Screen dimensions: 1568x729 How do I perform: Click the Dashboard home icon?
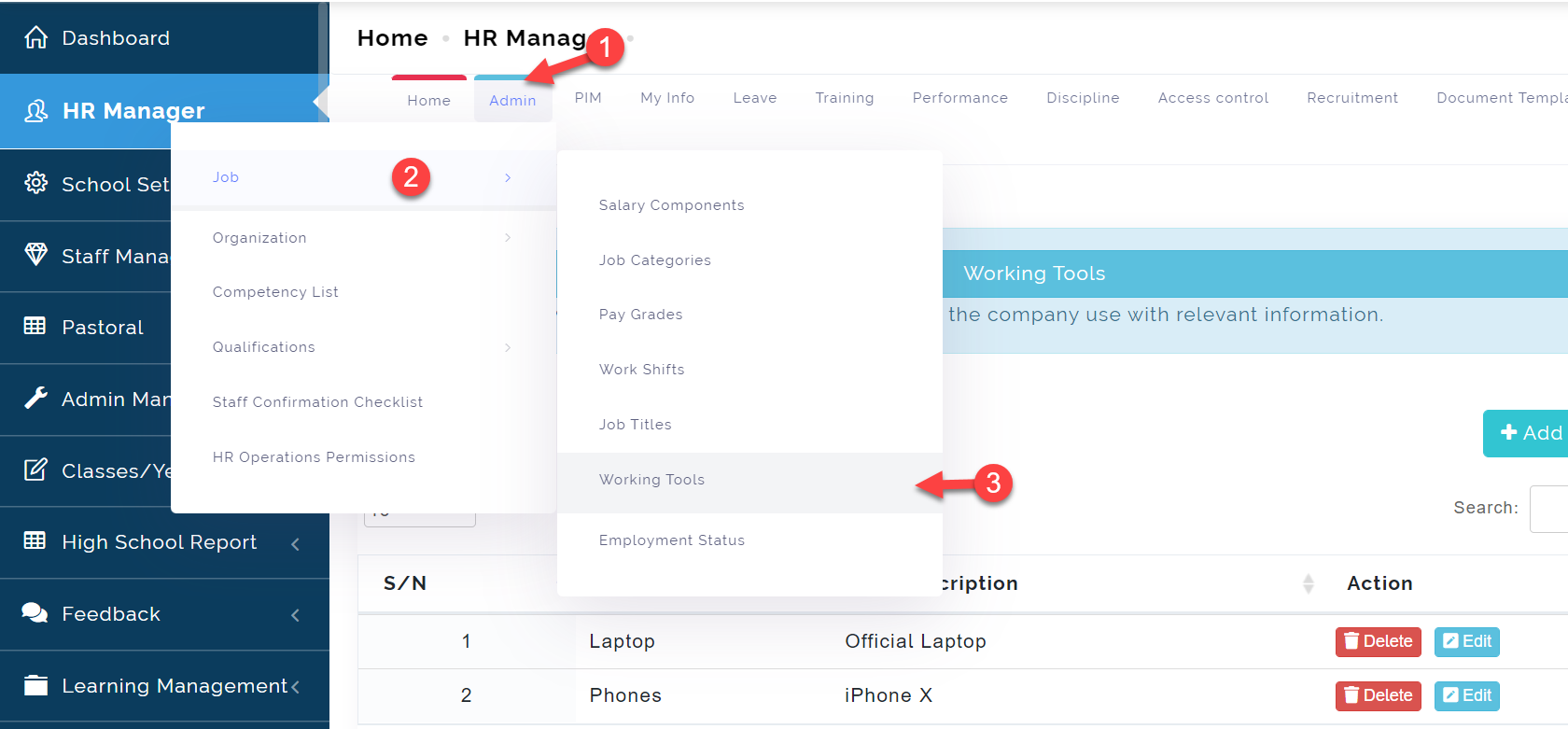click(36, 37)
